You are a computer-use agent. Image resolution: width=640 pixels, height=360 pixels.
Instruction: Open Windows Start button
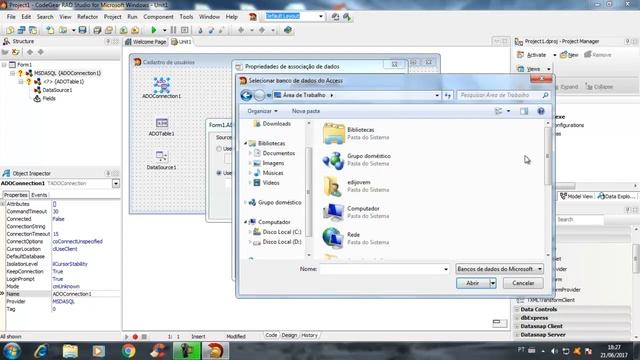pos(12,351)
